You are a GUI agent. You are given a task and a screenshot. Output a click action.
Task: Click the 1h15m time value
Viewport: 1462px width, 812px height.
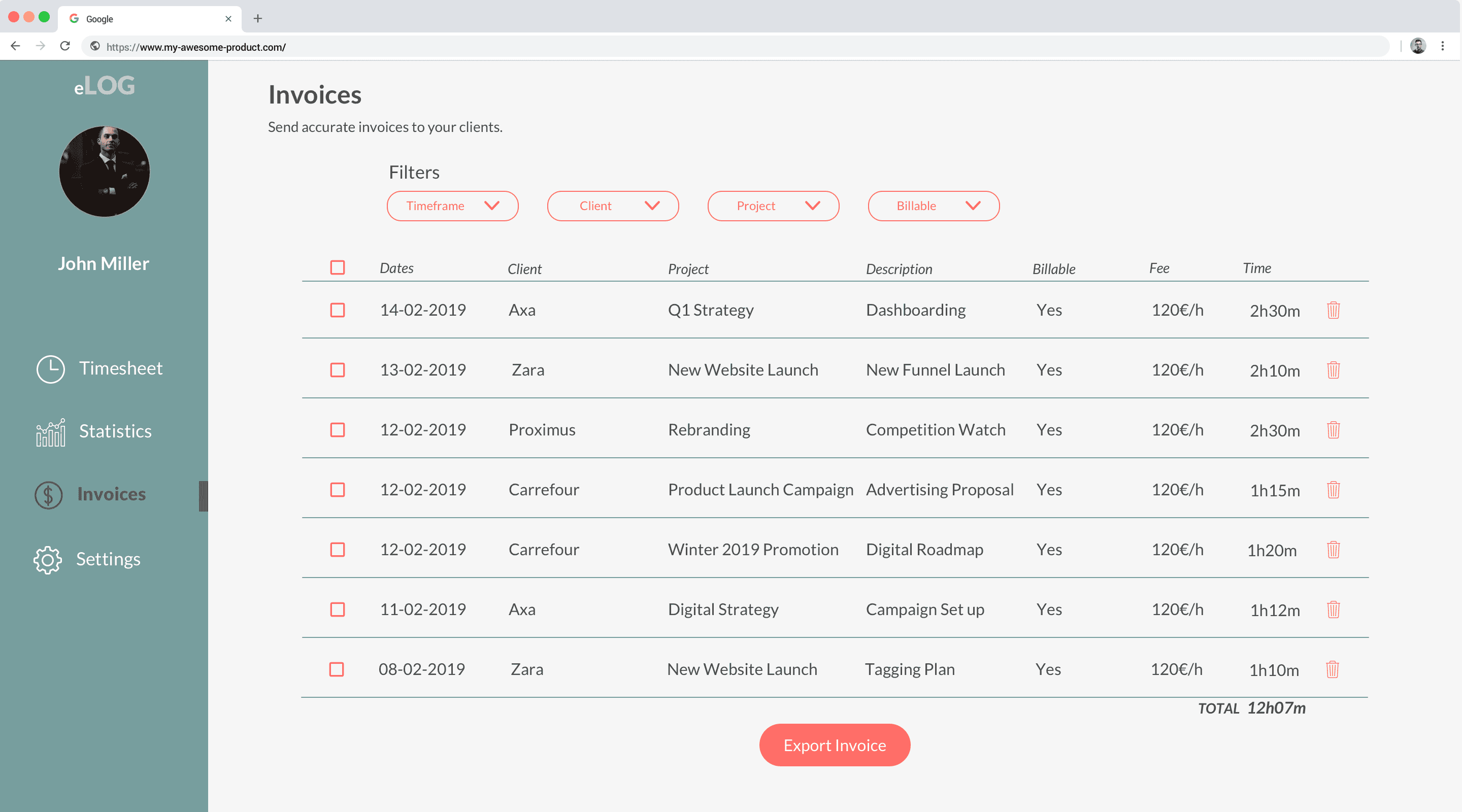(x=1275, y=490)
